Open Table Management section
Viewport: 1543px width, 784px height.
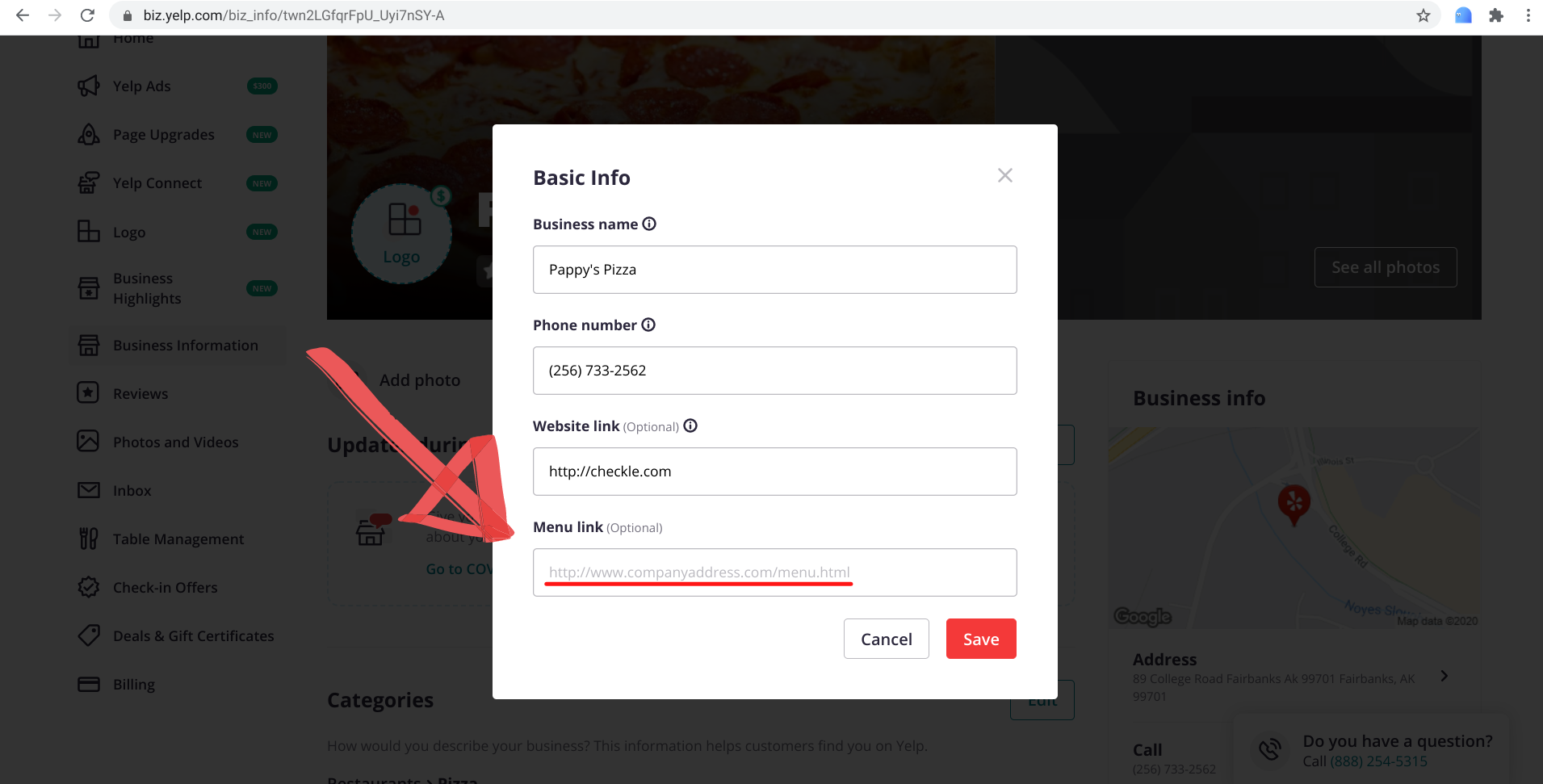178,539
